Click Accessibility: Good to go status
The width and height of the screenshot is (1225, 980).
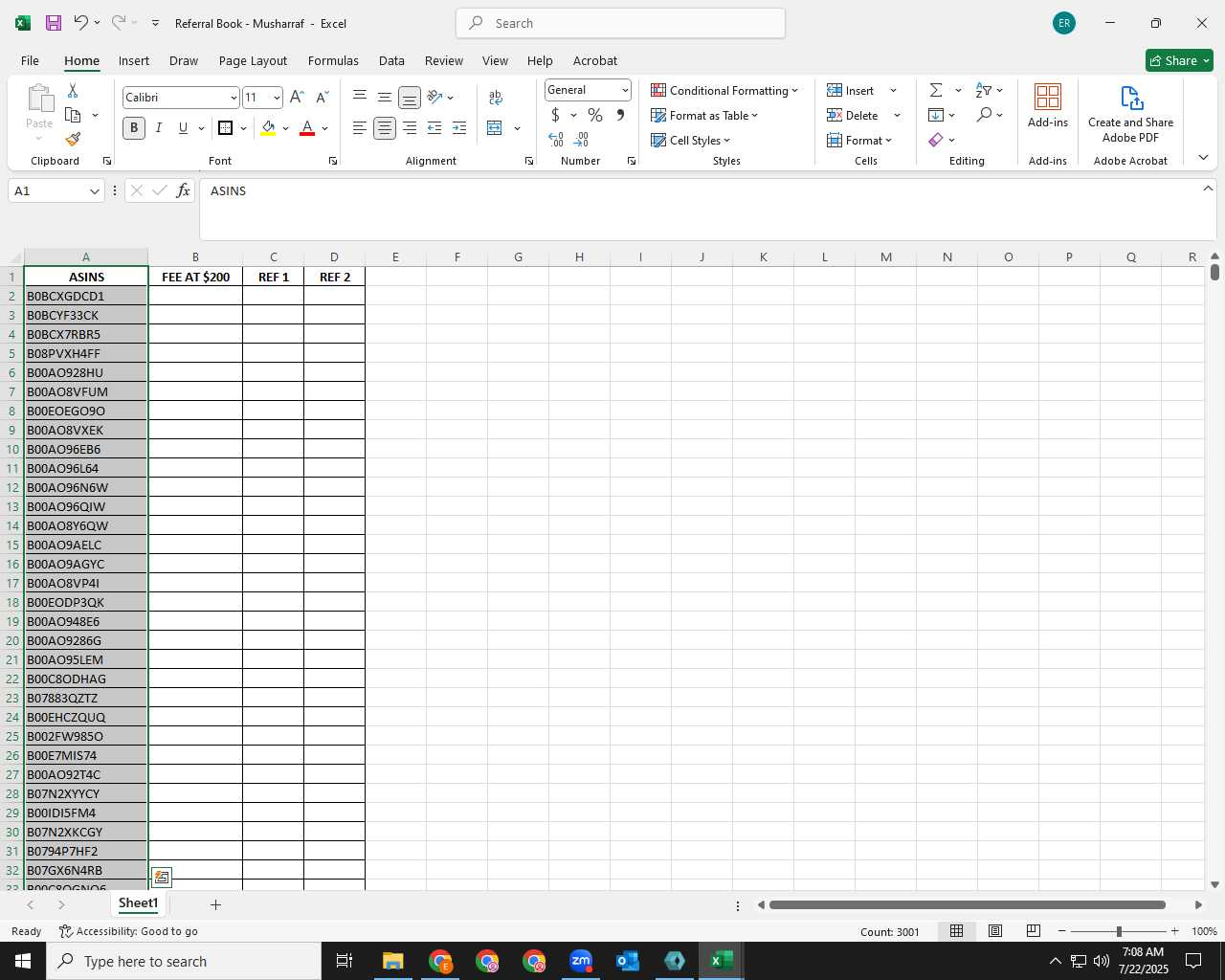click(x=128, y=931)
